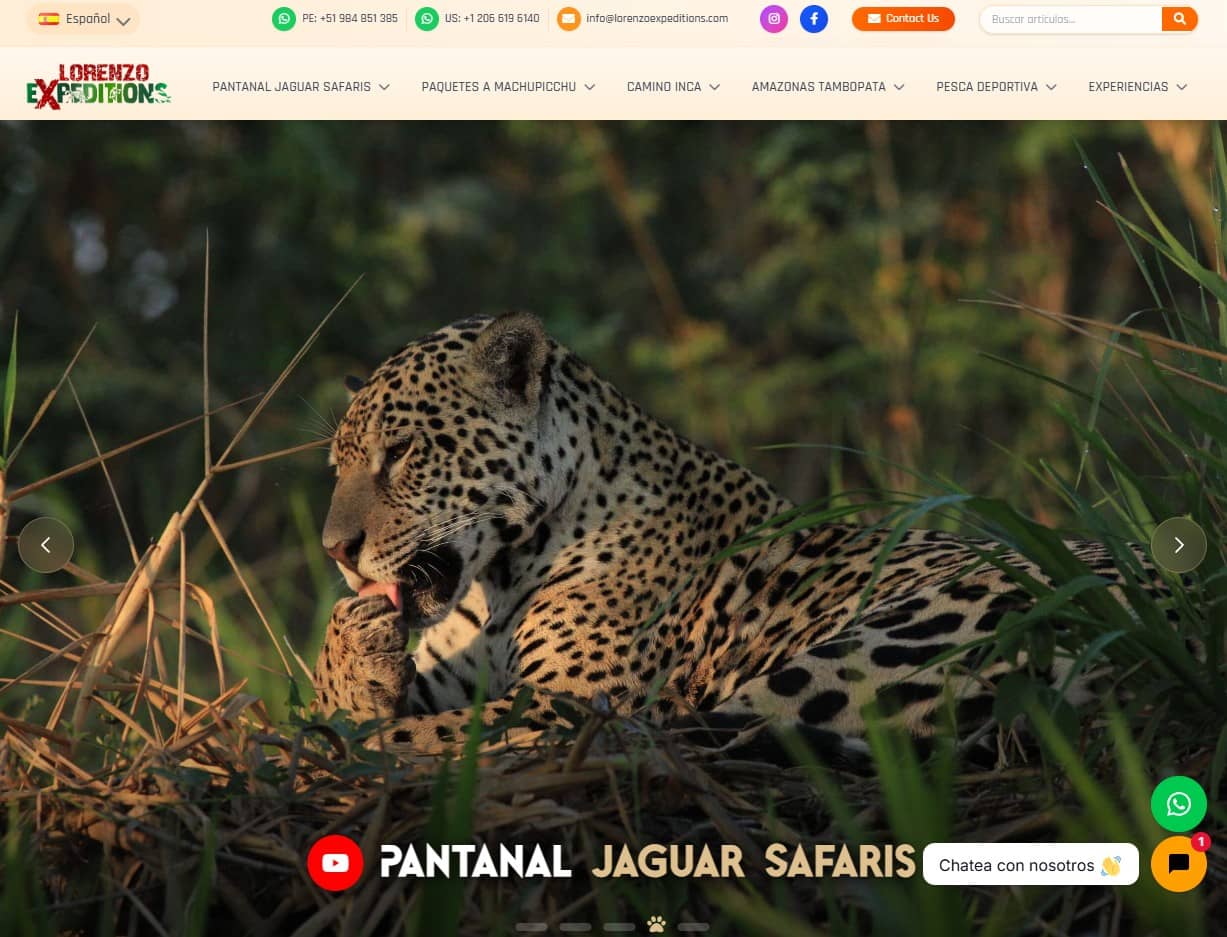Click the Spanish flag icon
Viewport: 1227px width, 937px height.
tap(49, 19)
